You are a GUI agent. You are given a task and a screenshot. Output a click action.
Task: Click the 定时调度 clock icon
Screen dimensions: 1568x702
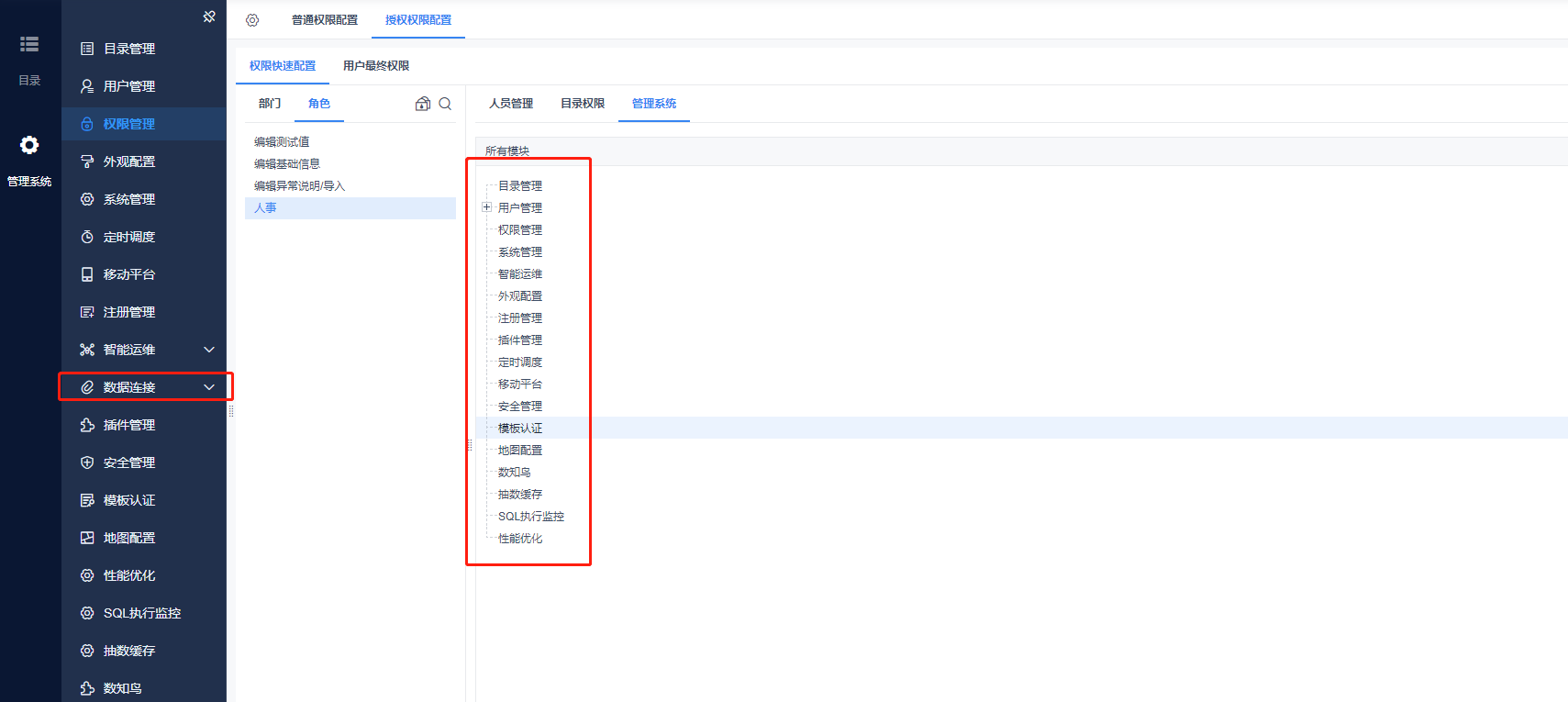click(x=87, y=237)
